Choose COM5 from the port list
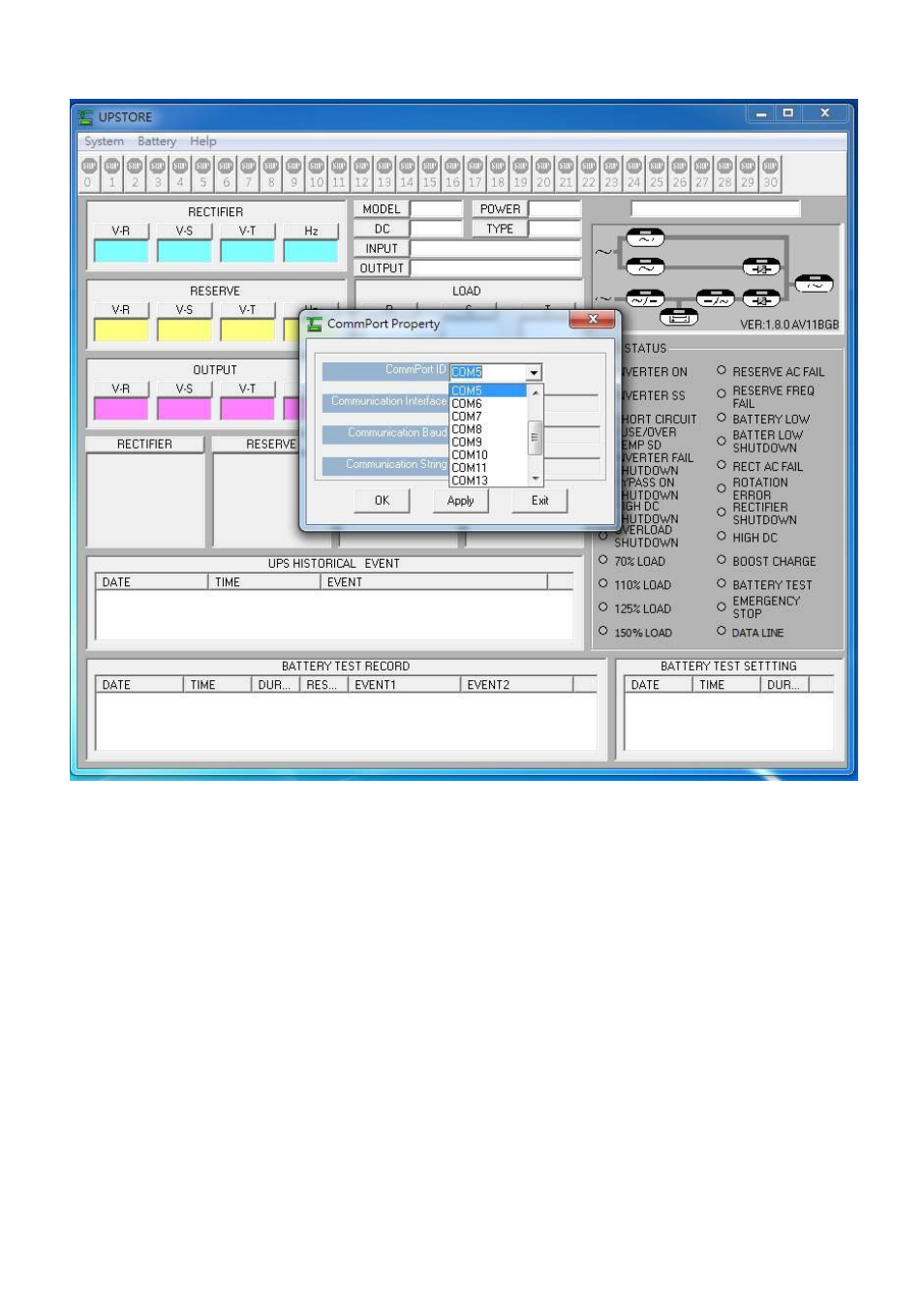The image size is (924, 1307). pos(488,390)
